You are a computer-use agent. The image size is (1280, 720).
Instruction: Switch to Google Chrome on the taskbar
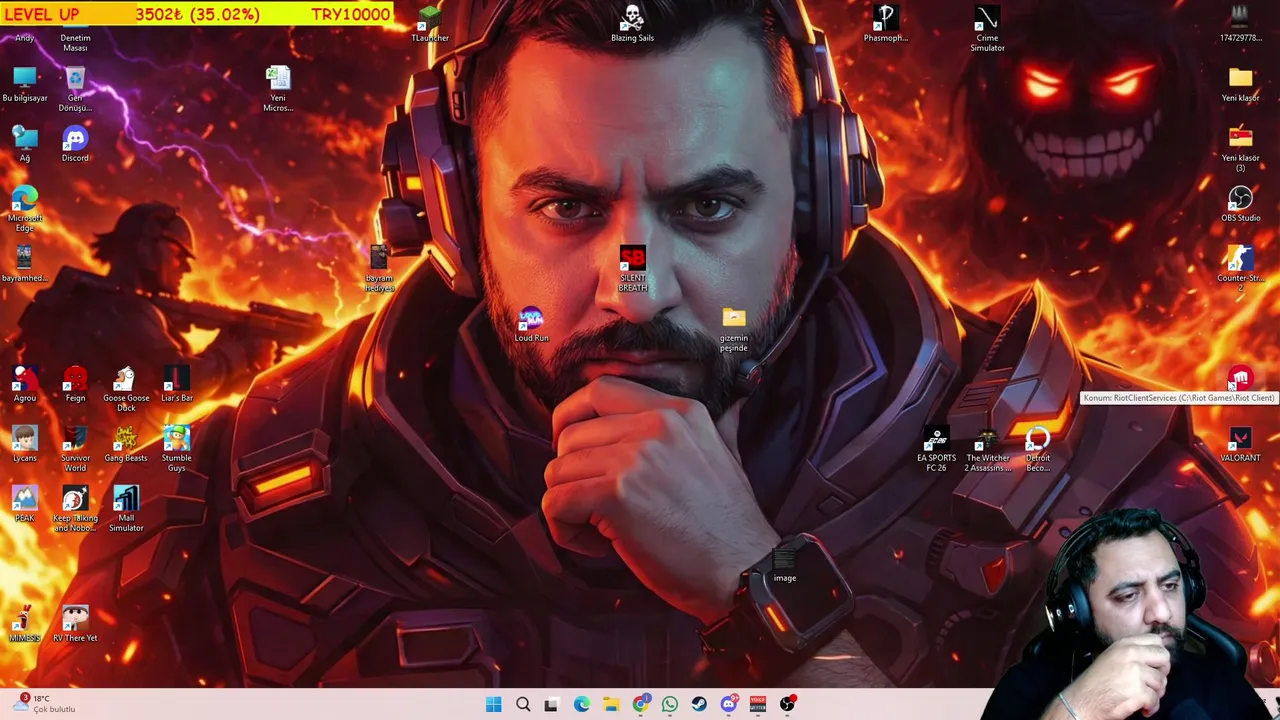point(640,704)
